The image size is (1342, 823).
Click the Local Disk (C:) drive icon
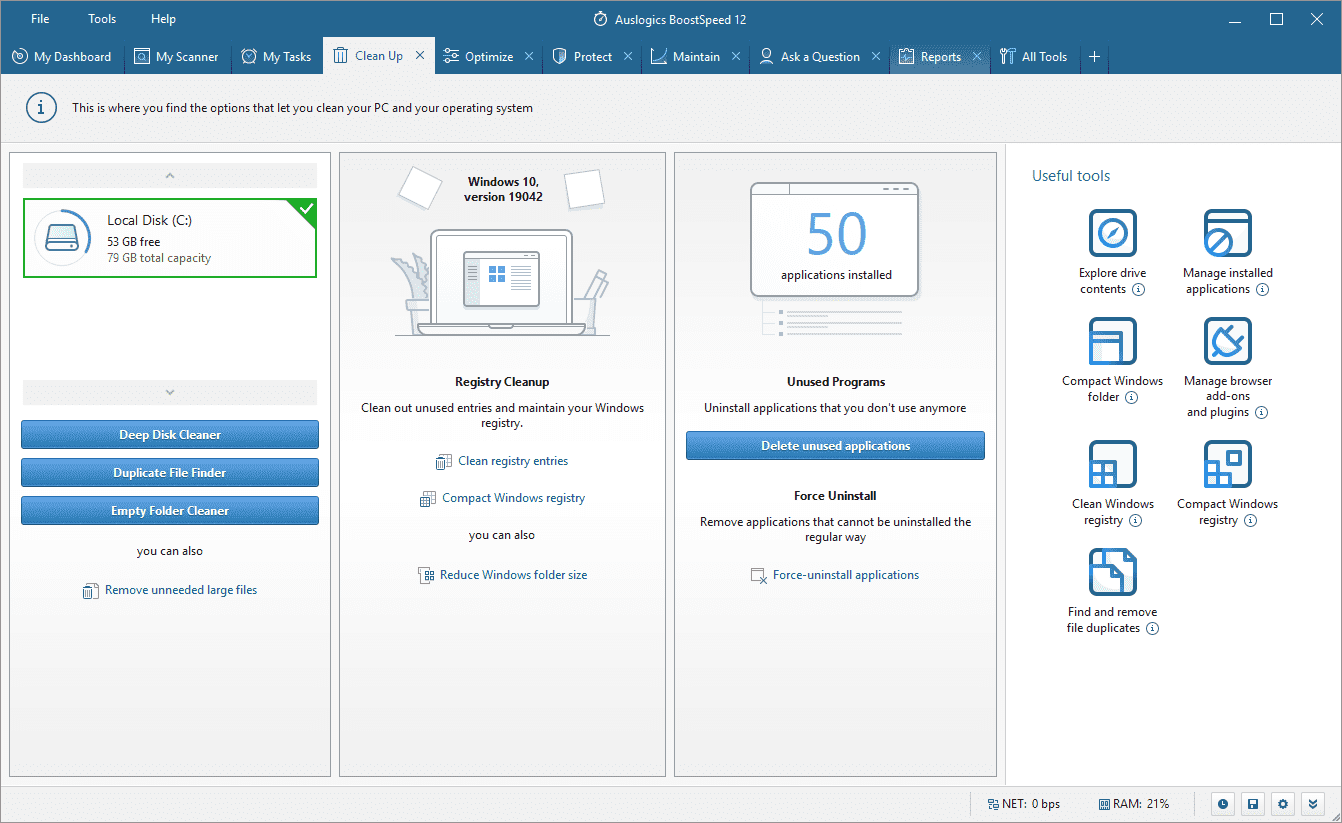coord(63,238)
